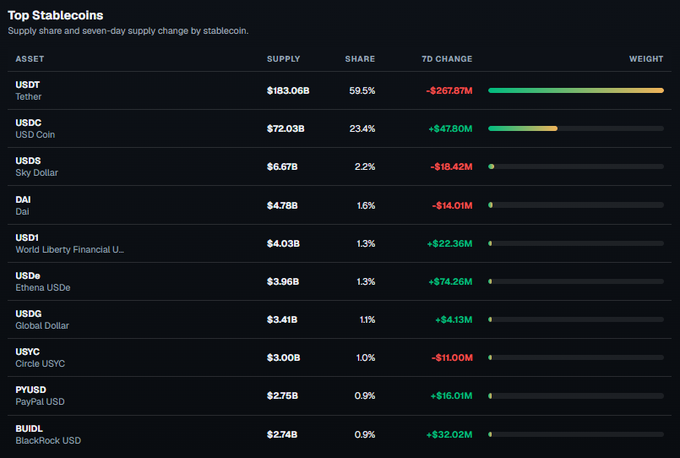Click the 23.4% share value
680x458 pixels.
[362, 129]
